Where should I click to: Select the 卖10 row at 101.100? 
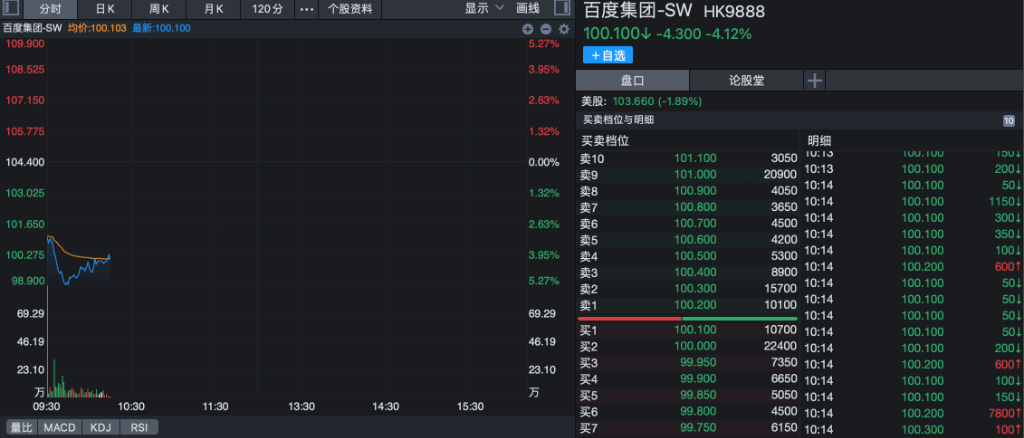(x=688, y=158)
